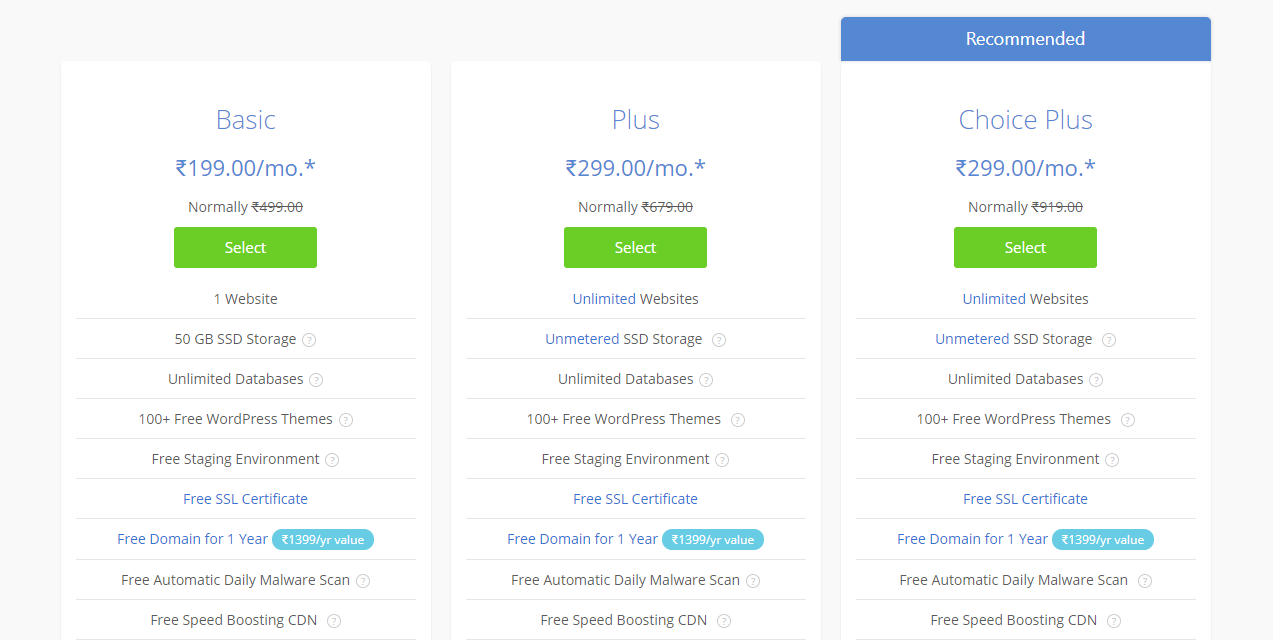Open help icon for Basic 50 GB SSD Storage
This screenshot has width=1273, height=640.
point(309,340)
